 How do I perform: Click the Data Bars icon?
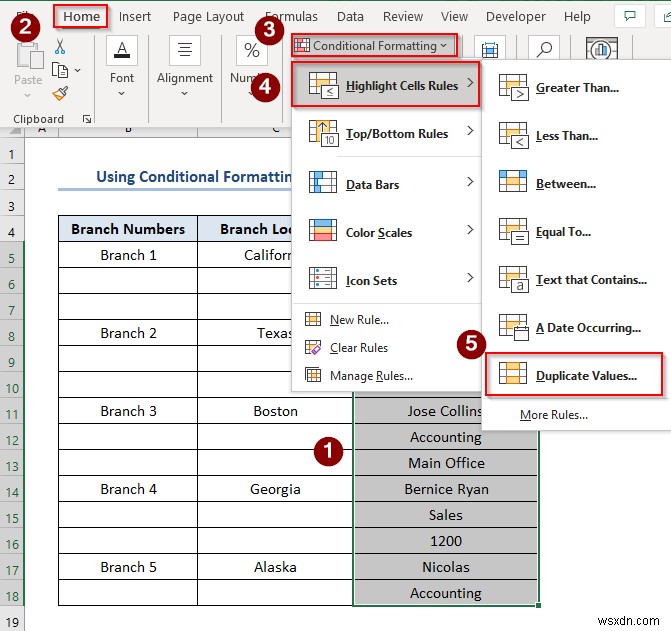click(x=323, y=182)
